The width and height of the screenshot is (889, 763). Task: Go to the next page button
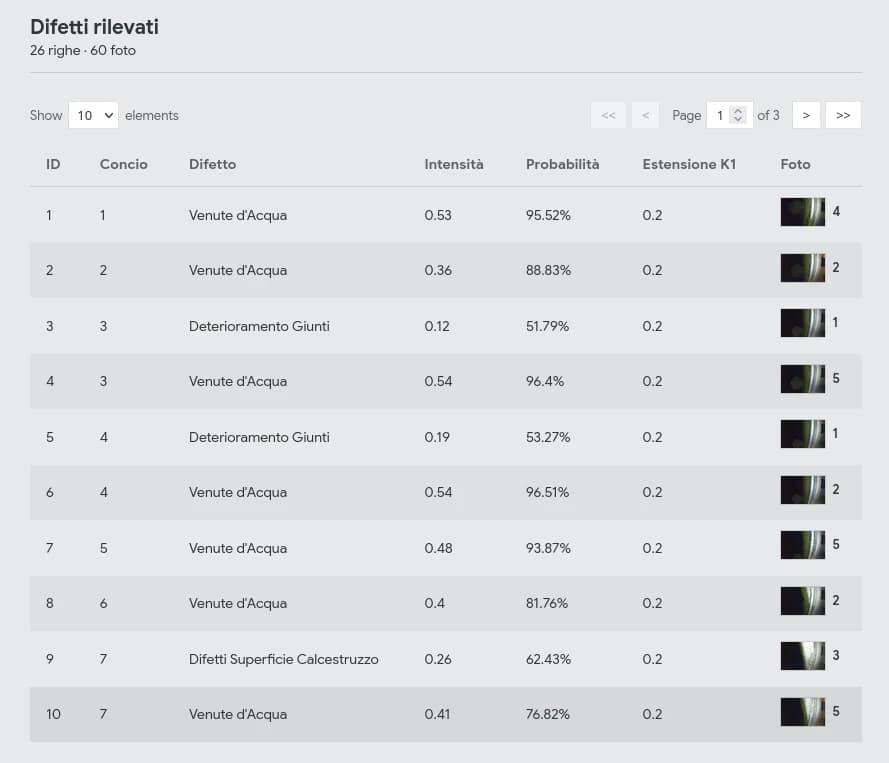(806, 115)
